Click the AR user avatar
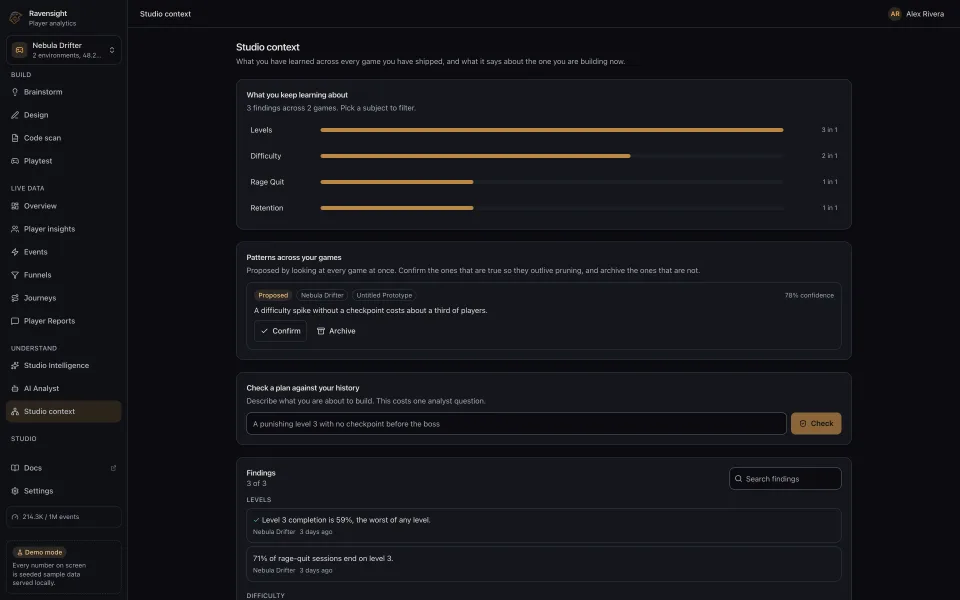Screen dimensions: 960x600 click(894, 13)
